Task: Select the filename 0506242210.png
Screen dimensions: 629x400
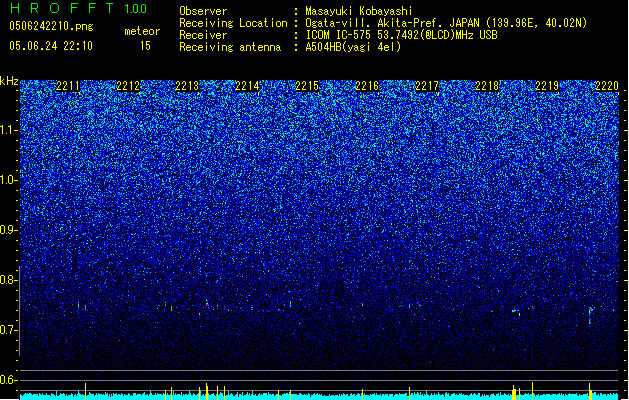Action: coord(51,26)
